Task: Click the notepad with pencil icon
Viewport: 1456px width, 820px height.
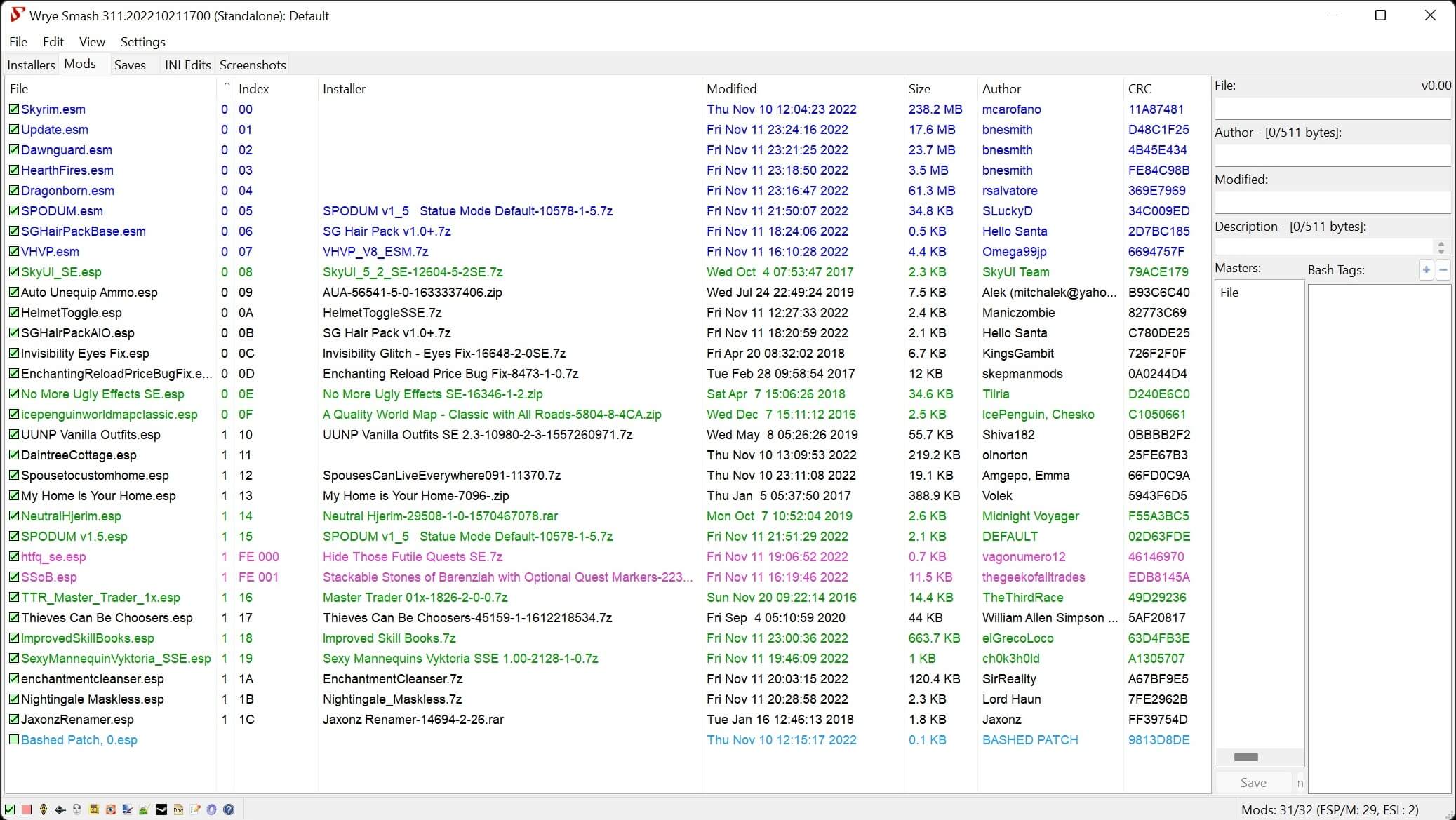Action: point(195,809)
